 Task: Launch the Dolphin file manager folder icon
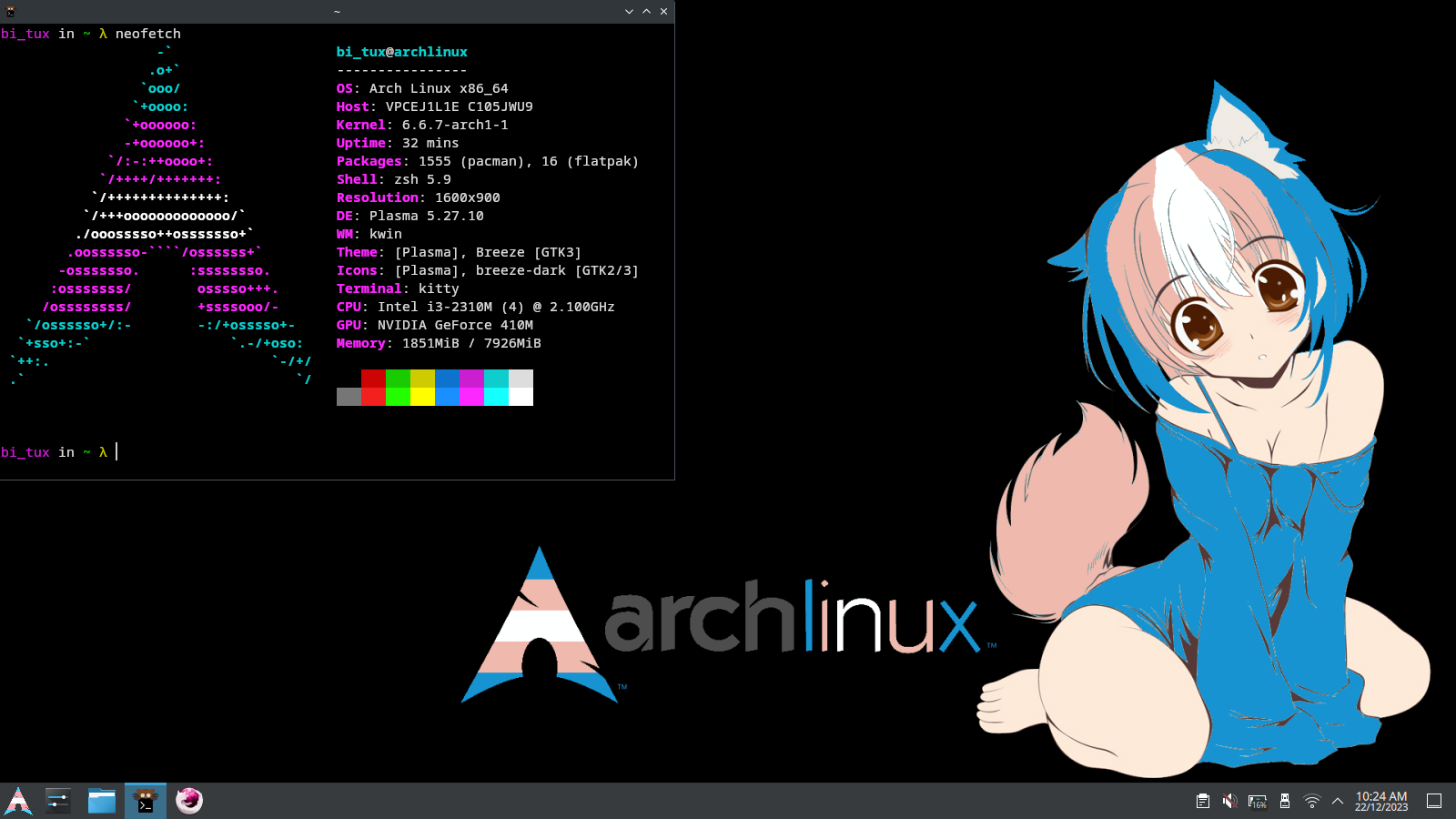point(102,801)
